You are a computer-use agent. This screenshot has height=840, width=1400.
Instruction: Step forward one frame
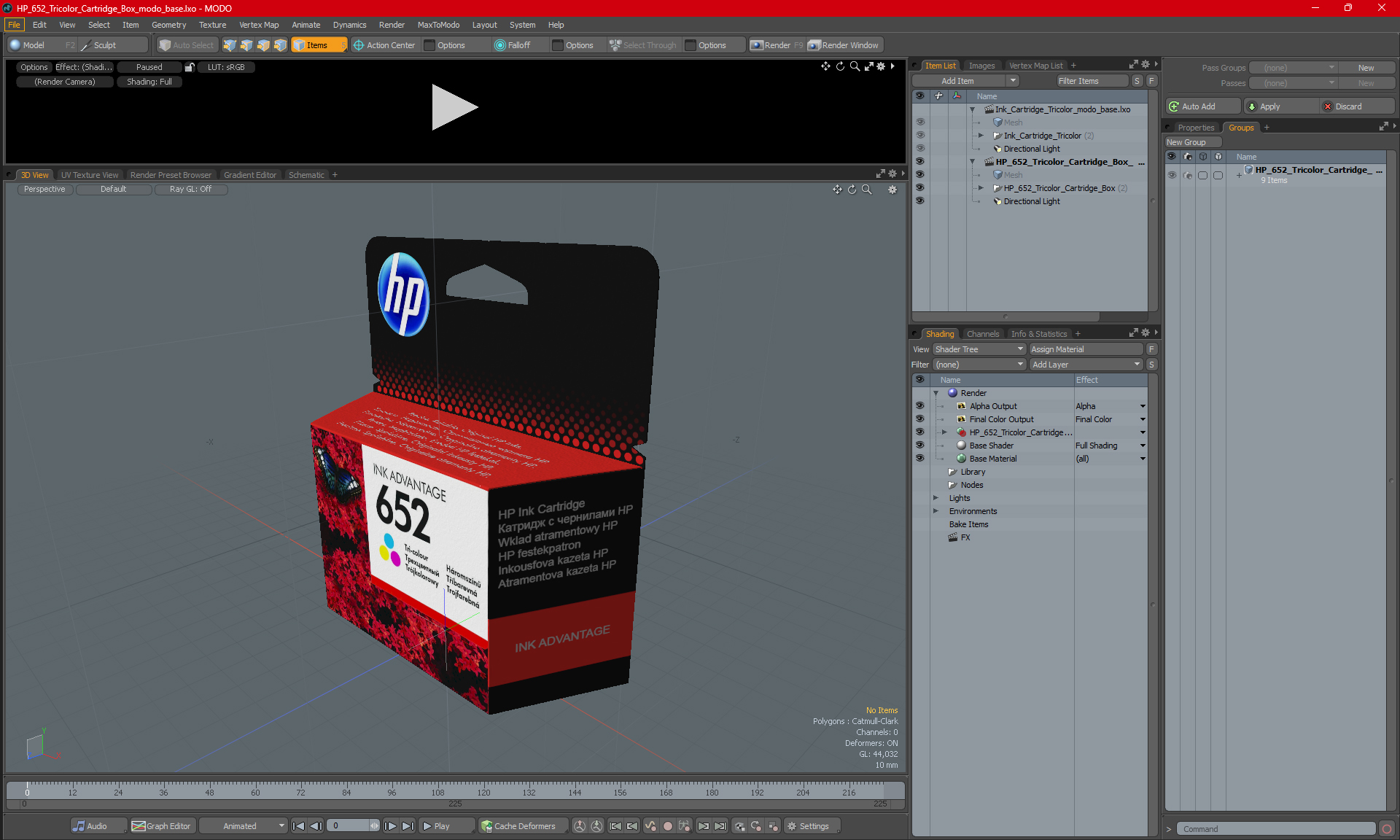390,826
